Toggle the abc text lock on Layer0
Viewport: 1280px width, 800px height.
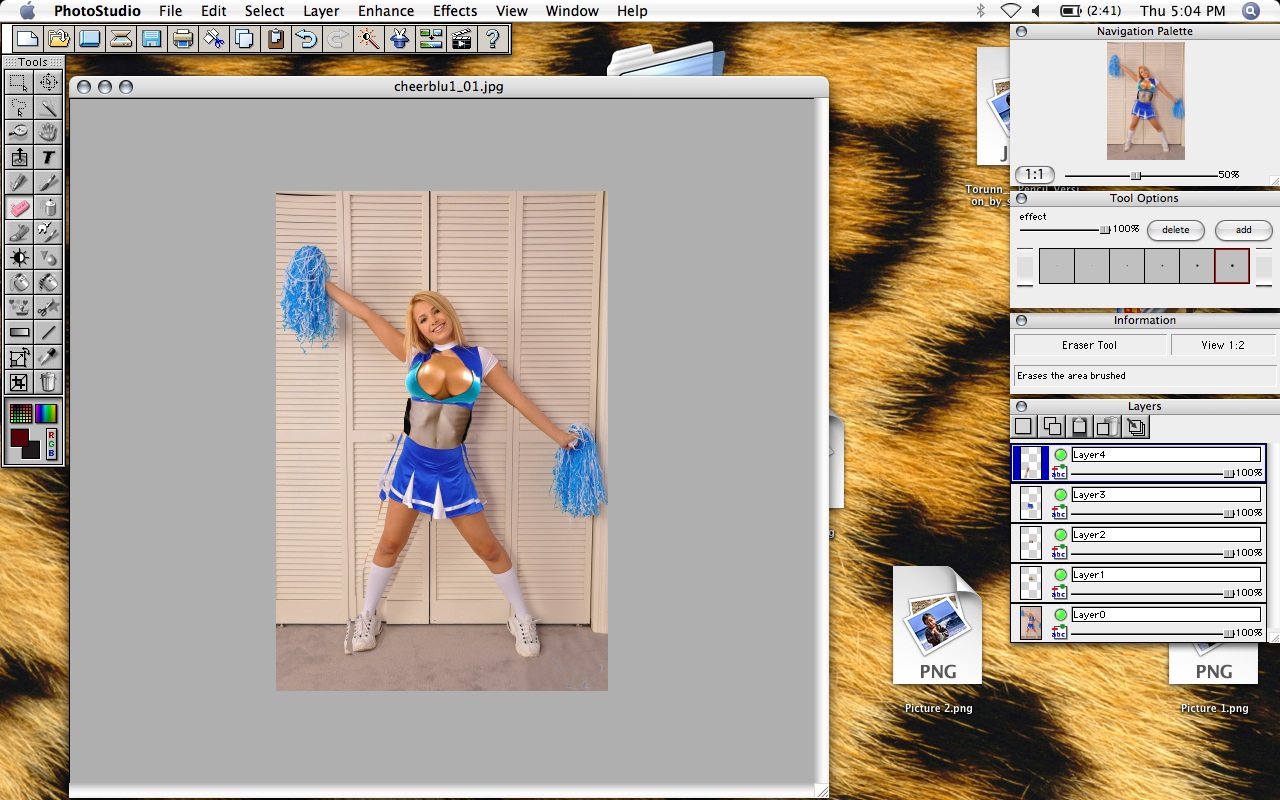1060,632
